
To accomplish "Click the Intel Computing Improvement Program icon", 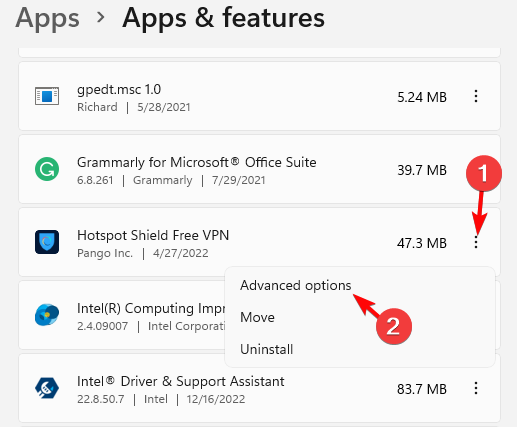I will point(47,315).
